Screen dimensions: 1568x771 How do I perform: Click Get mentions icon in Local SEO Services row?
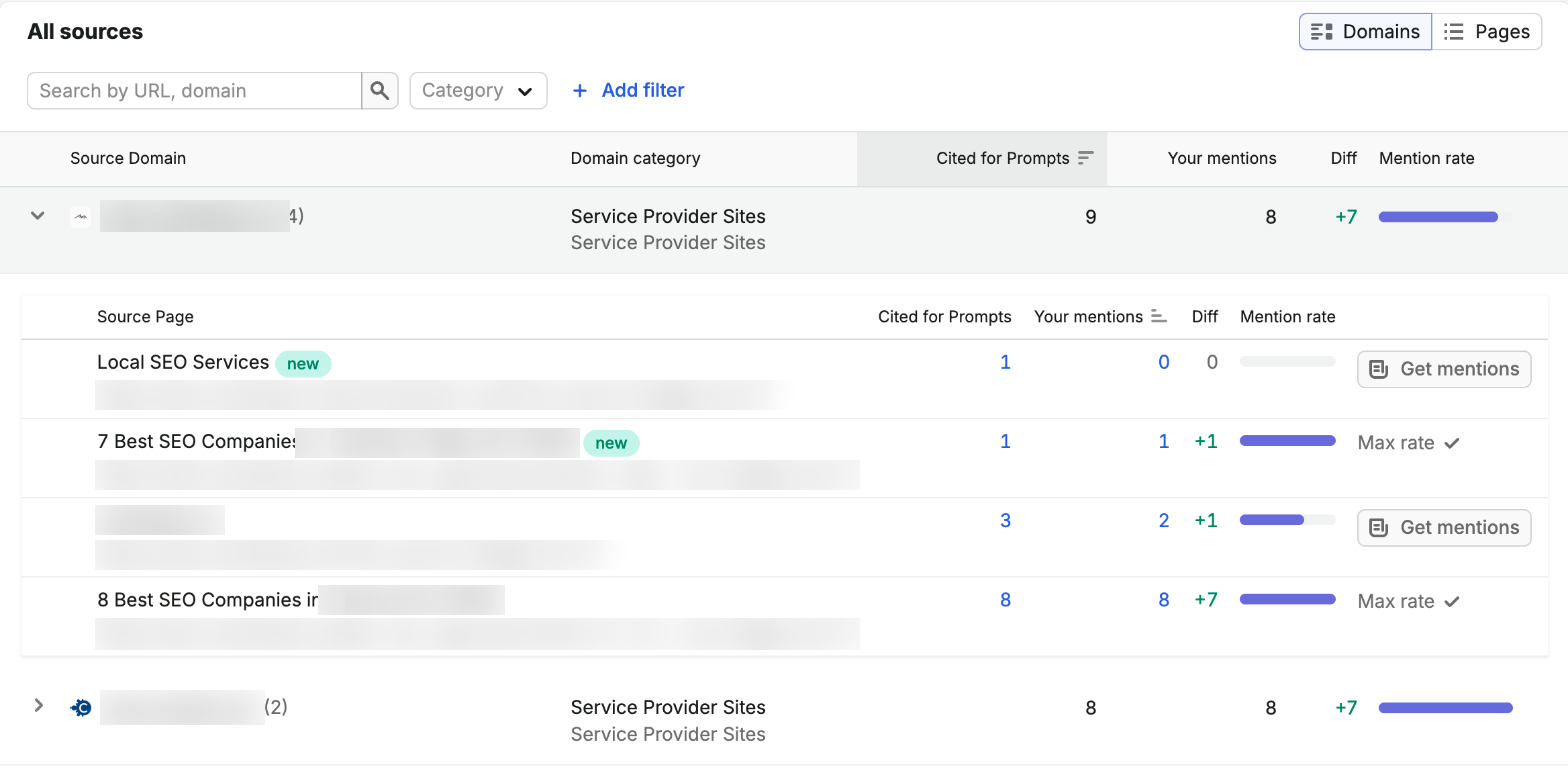click(1379, 369)
